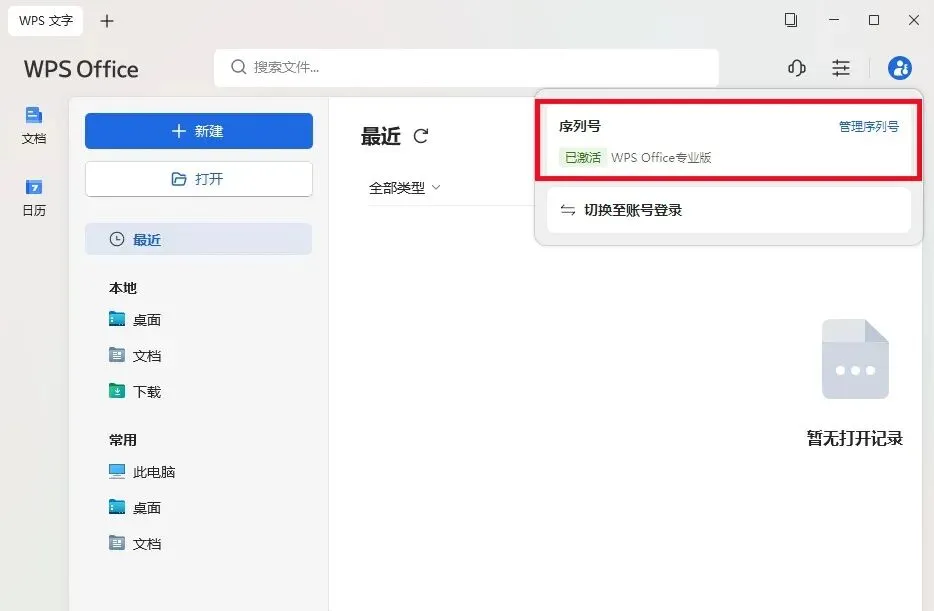Open the customer service headset icon
The image size is (934, 611).
pos(796,68)
